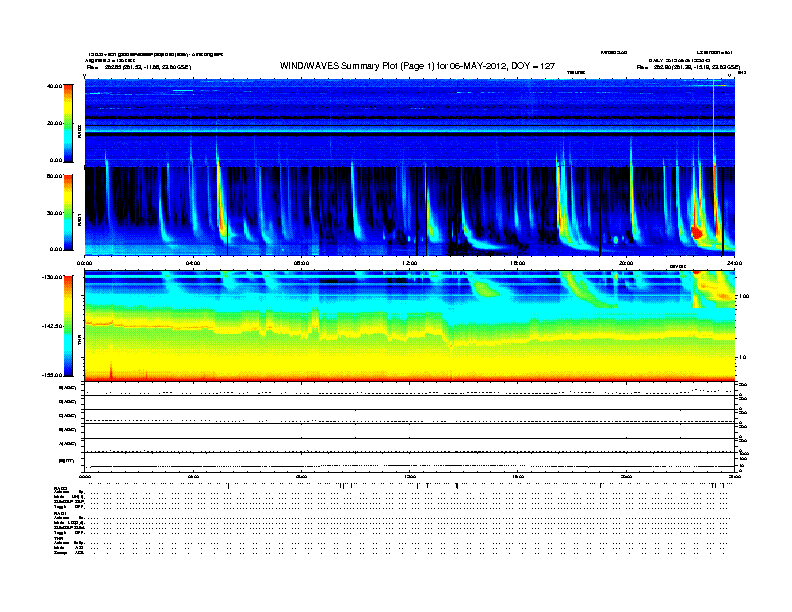Click the 100 tick on TNR right axis
This screenshot has width=792, height=612.
[744, 296]
